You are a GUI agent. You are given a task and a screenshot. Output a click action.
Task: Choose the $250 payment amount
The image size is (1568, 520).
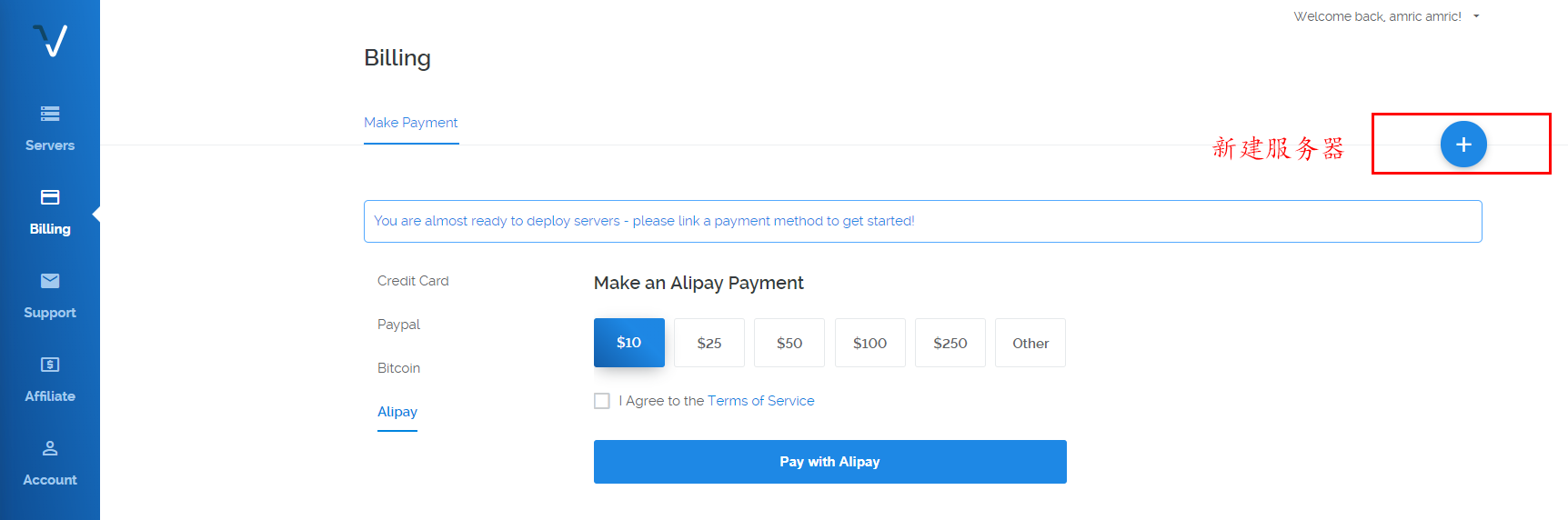point(950,343)
